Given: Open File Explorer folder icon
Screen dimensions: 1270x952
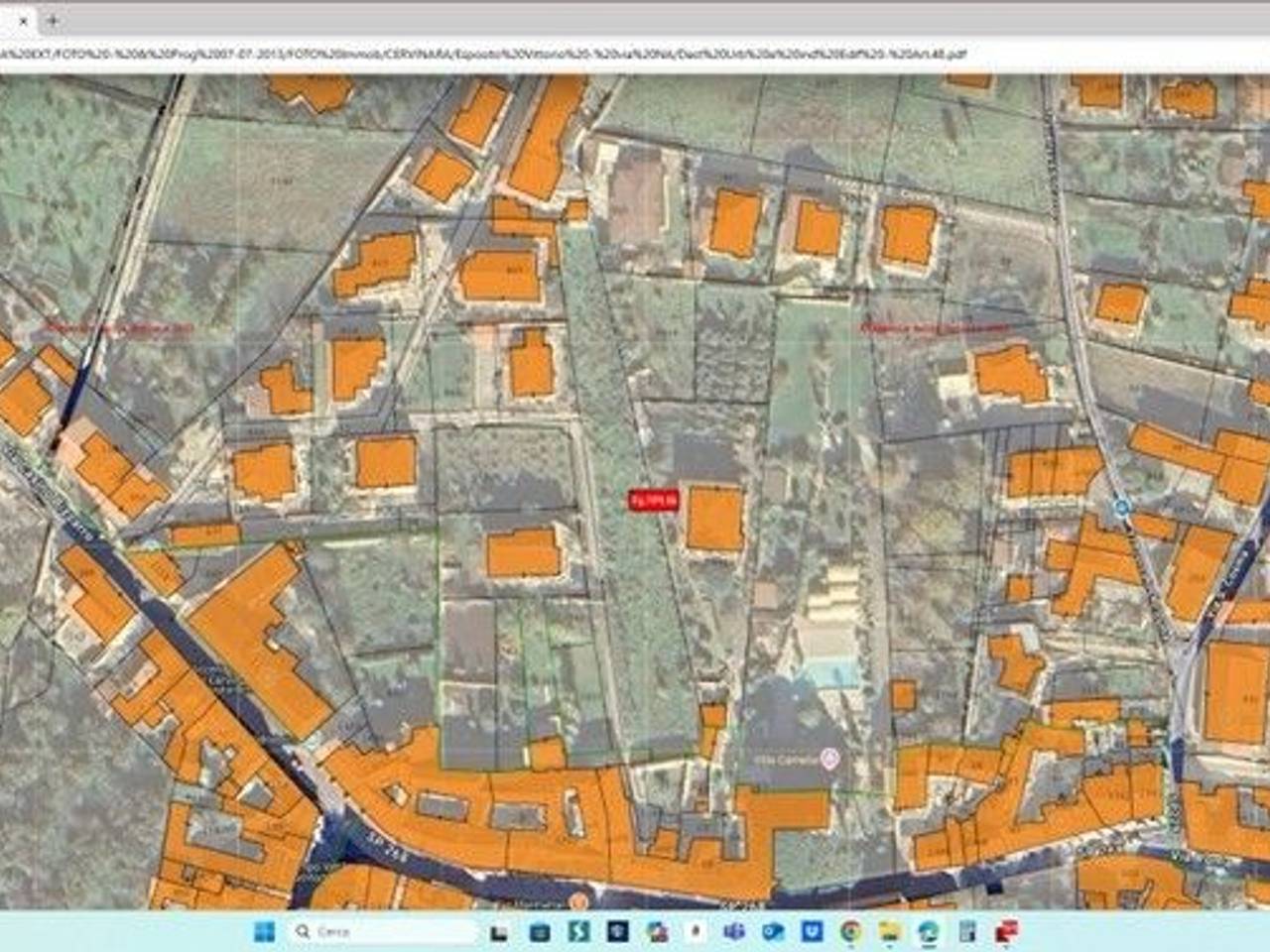Looking at the screenshot, I should click(890, 932).
